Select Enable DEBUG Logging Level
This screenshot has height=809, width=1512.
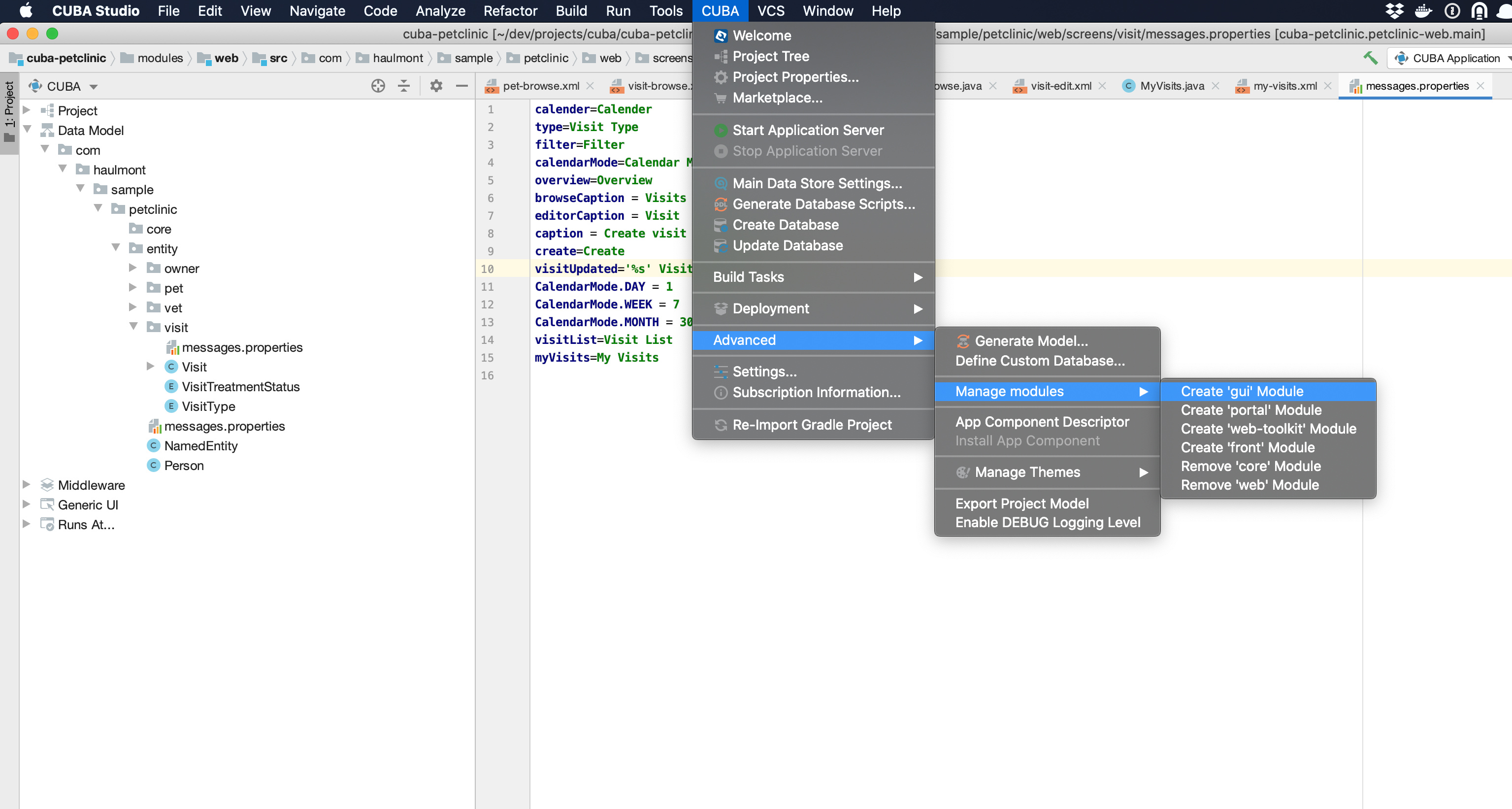pos(1047,523)
